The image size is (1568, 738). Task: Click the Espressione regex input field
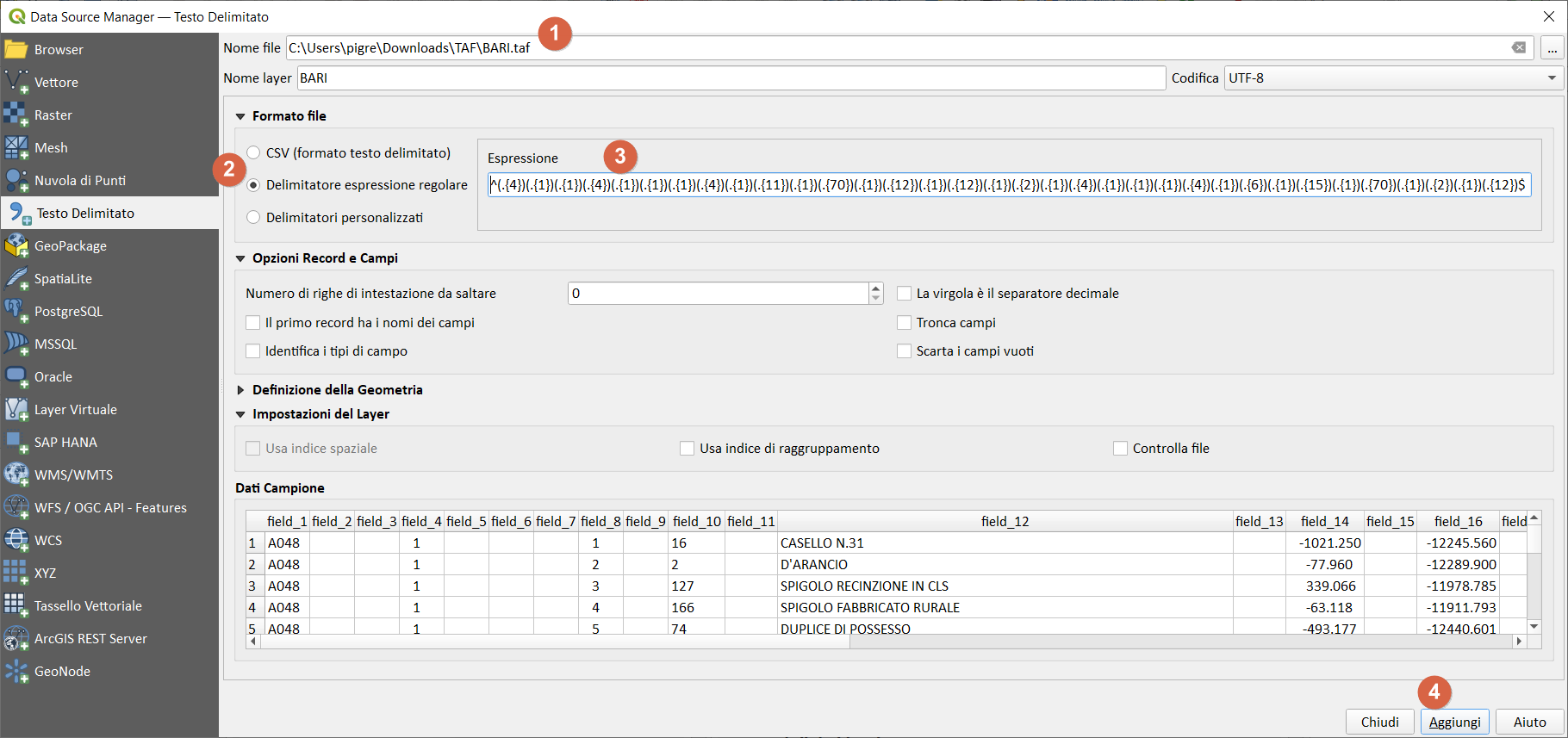[1008, 185]
